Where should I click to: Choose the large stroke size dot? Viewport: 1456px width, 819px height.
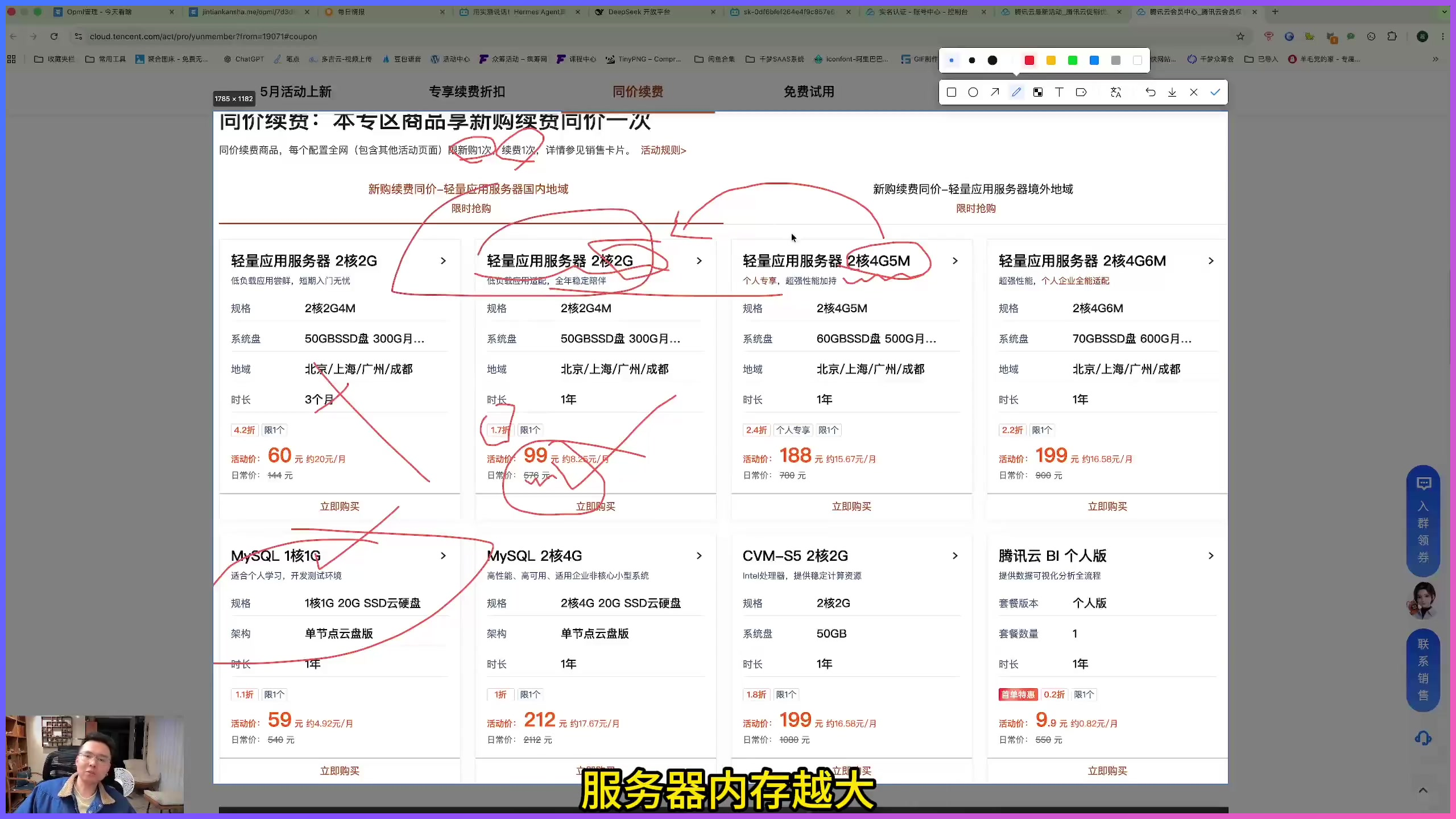point(992,60)
